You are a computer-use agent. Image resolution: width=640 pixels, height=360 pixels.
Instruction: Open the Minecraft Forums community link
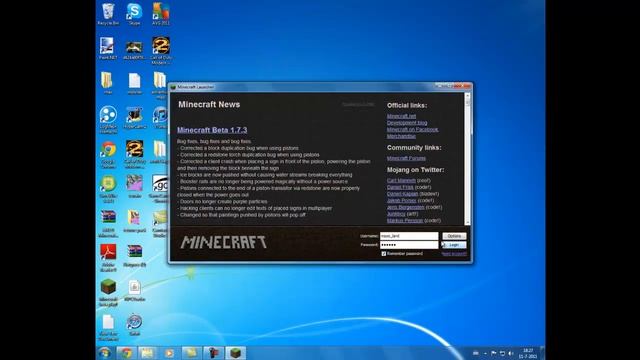(406, 158)
